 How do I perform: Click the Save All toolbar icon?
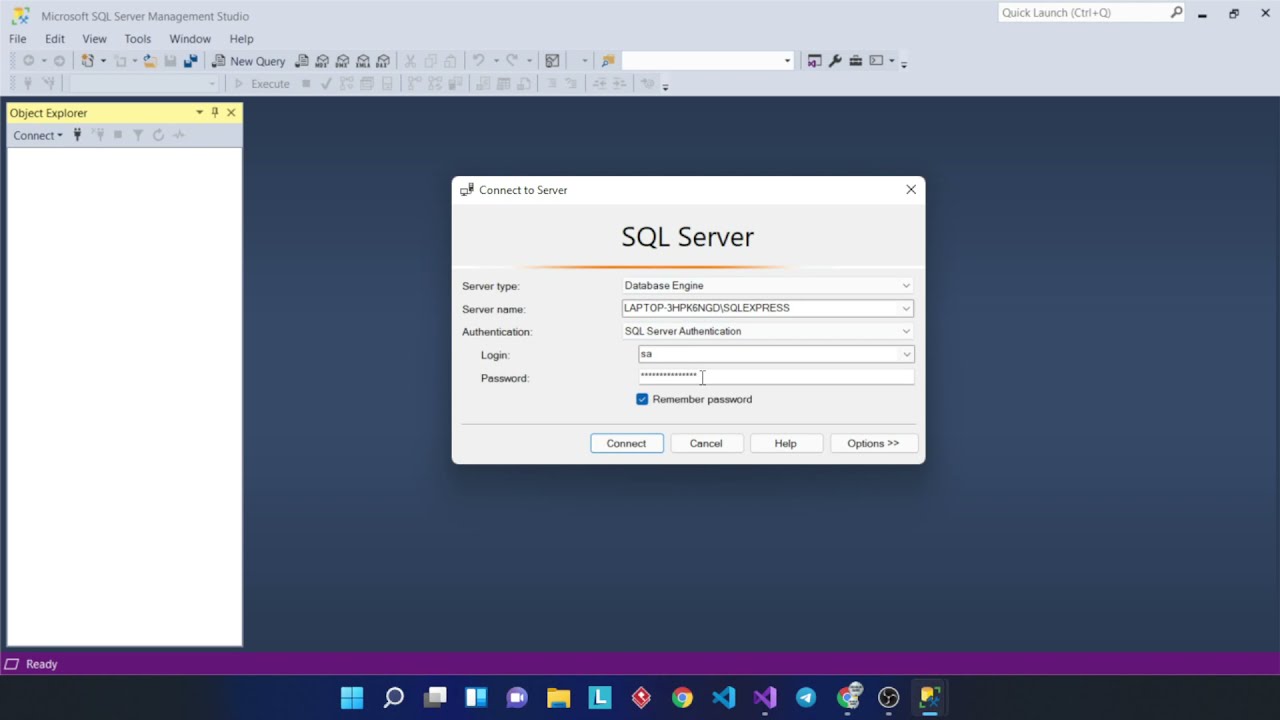pyautogui.click(x=190, y=61)
